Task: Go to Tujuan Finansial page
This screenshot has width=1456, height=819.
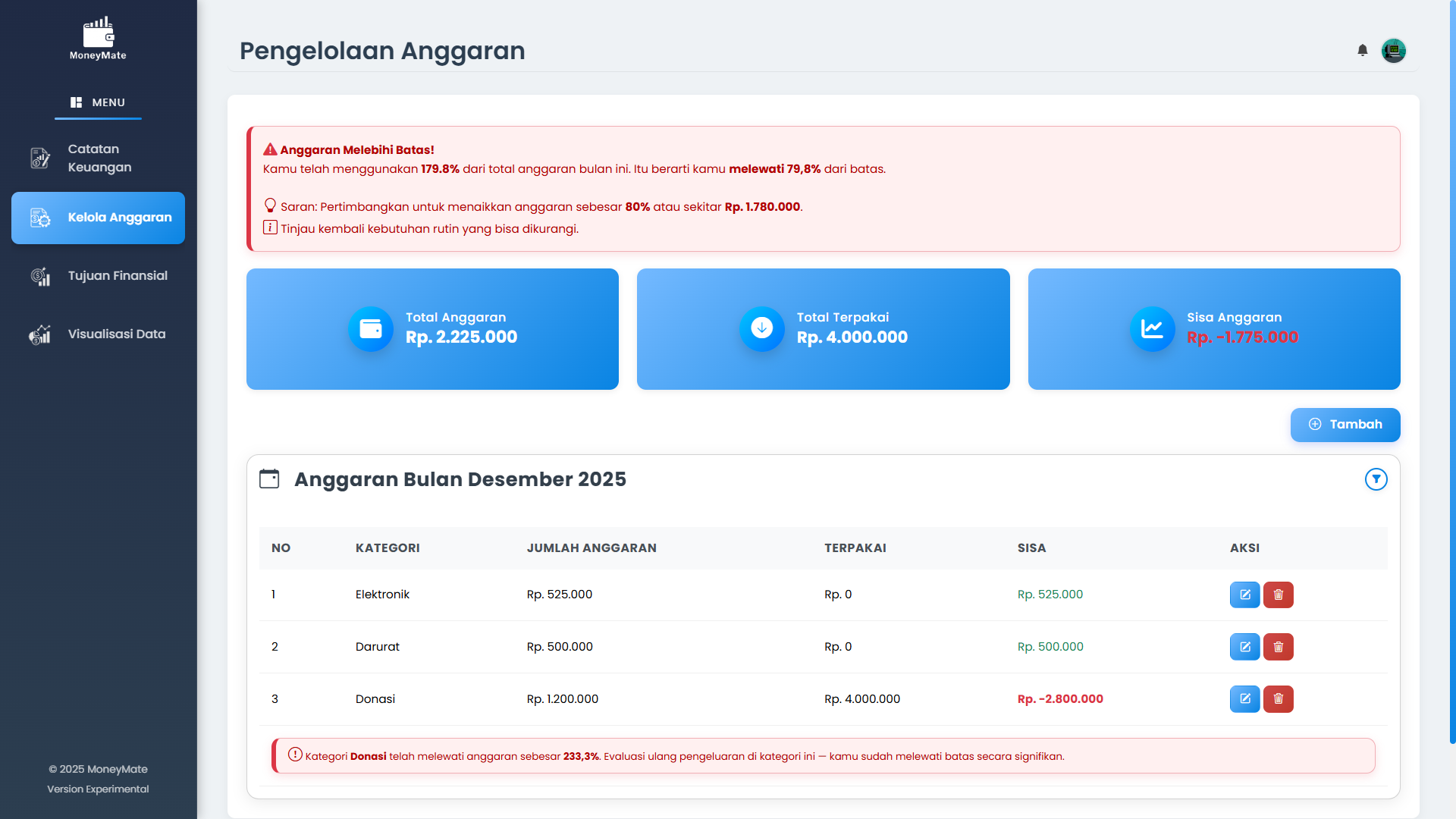Action: point(98,276)
